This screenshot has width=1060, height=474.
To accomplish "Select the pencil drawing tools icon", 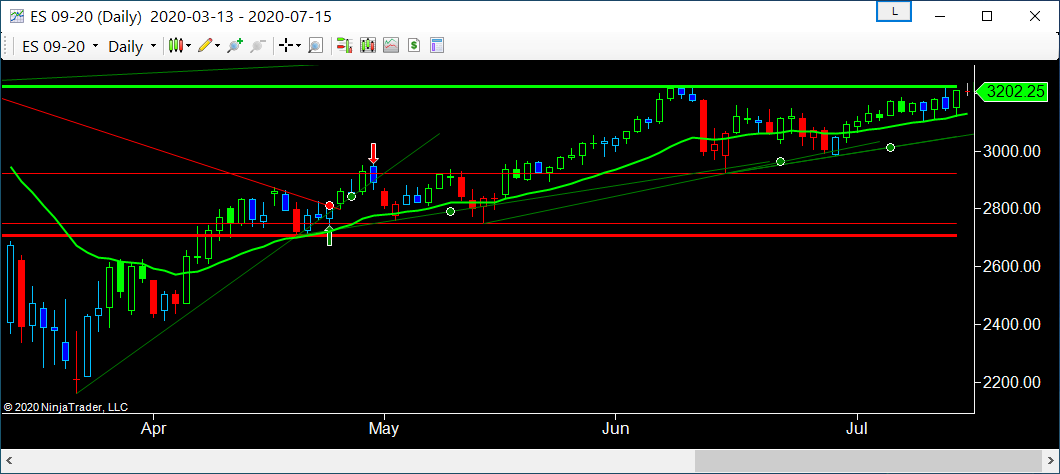I will [206, 46].
